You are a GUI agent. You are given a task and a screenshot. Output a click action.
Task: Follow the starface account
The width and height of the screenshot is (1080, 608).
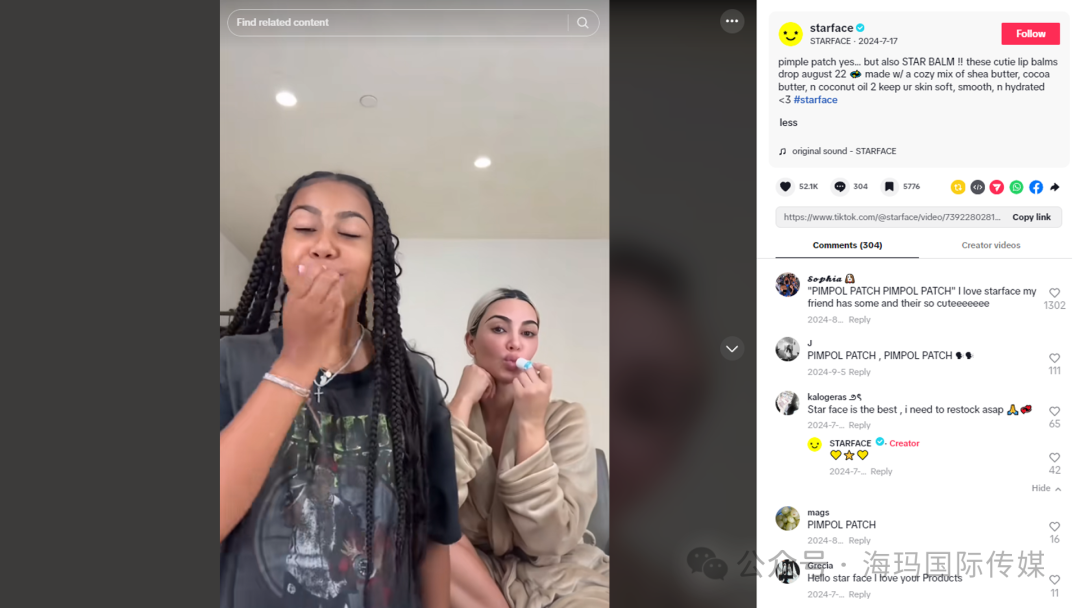point(1030,34)
